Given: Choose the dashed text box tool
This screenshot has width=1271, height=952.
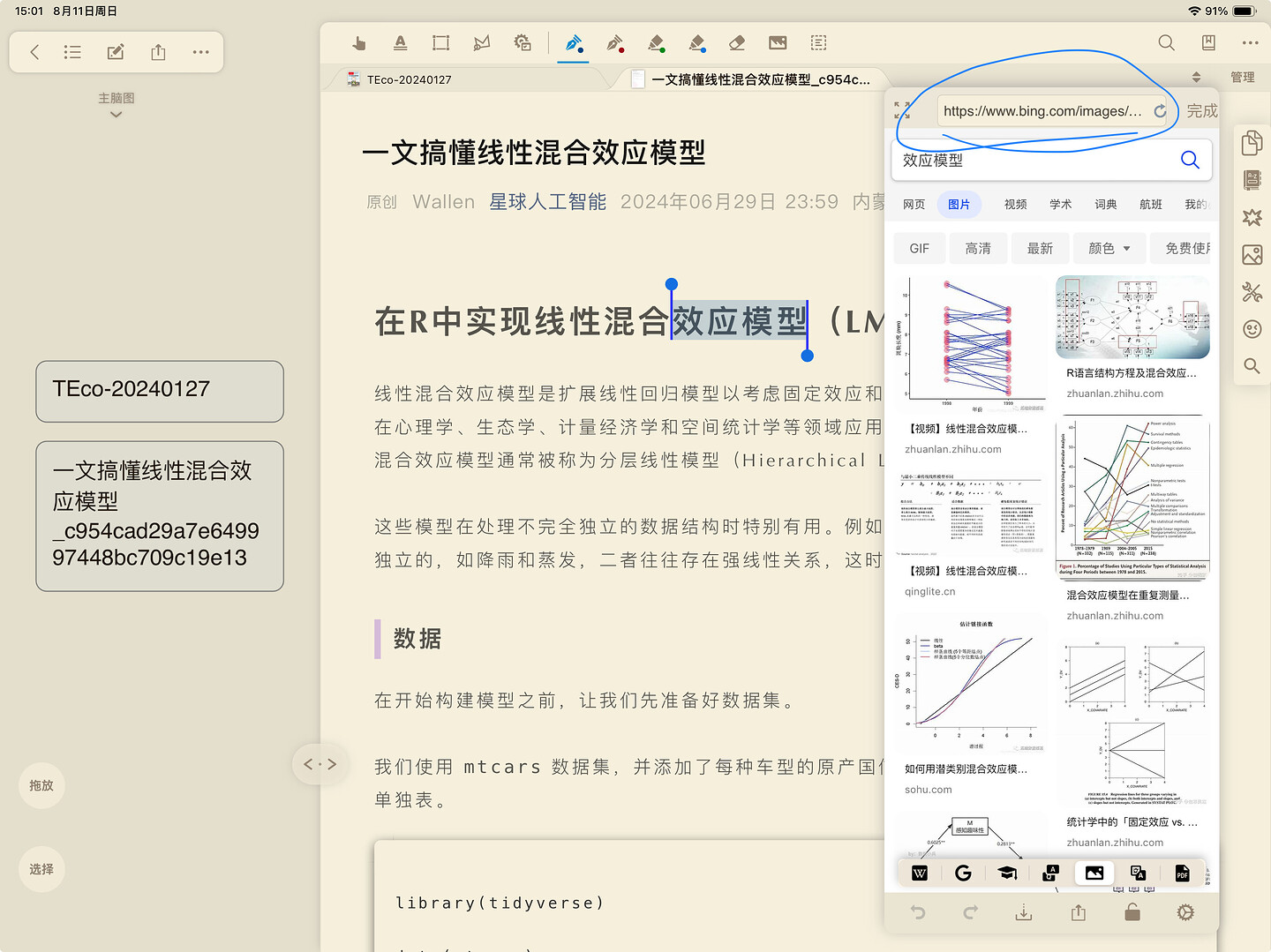Looking at the screenshot, I should point(818,42).
